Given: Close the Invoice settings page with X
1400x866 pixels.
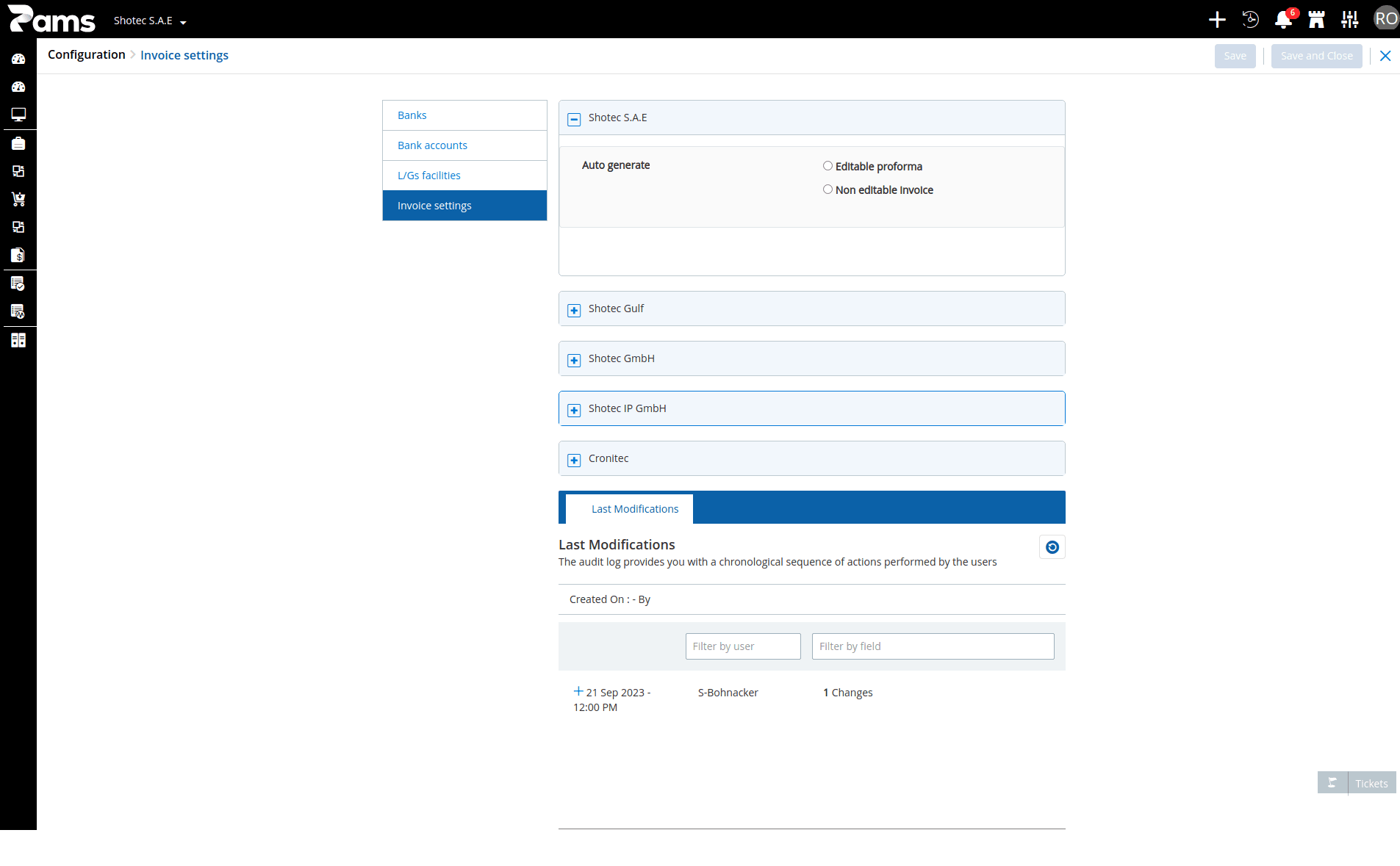Looking at the screenshot, I should click(1385, 56).
